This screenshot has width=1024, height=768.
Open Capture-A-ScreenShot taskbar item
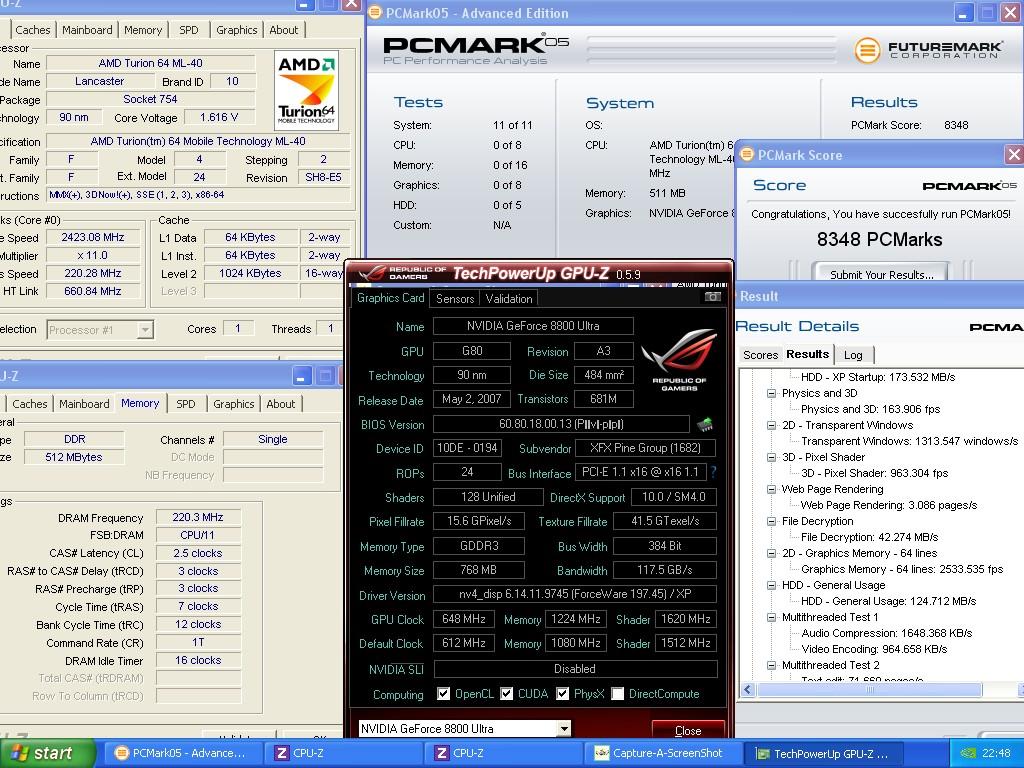[x=664, y=753]
